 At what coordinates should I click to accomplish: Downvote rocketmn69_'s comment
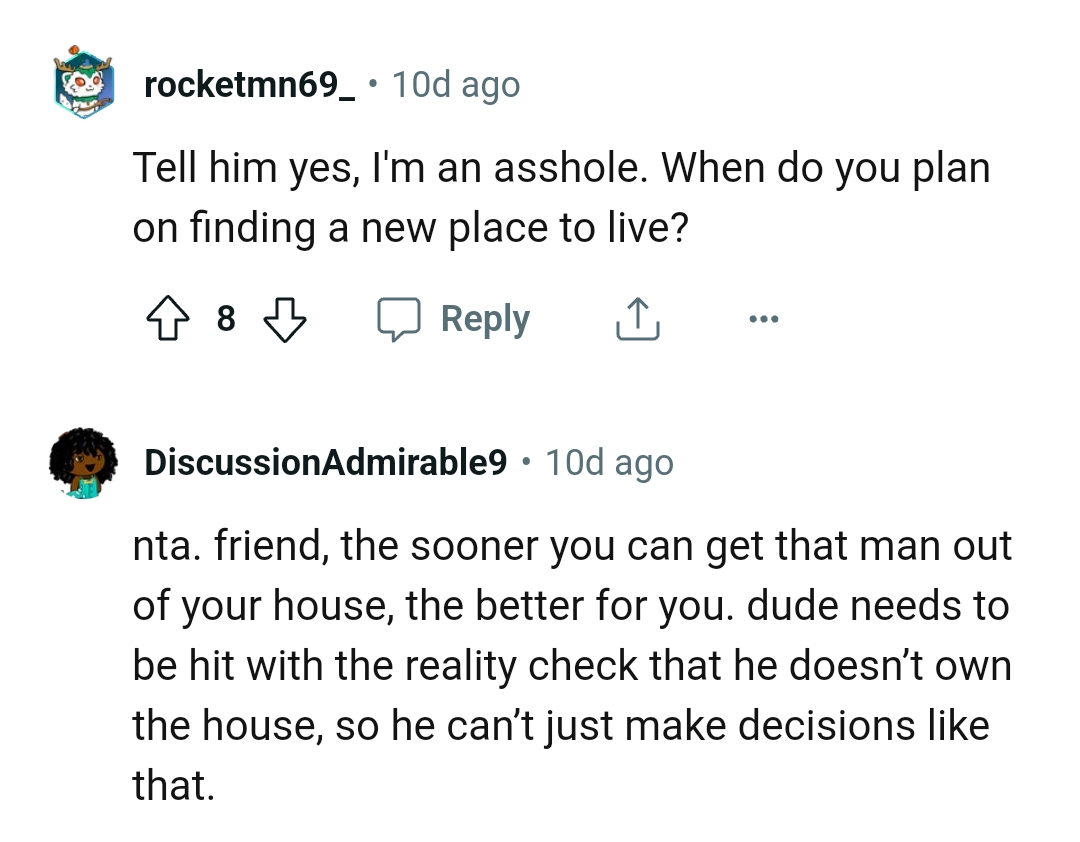click(285, 320)
